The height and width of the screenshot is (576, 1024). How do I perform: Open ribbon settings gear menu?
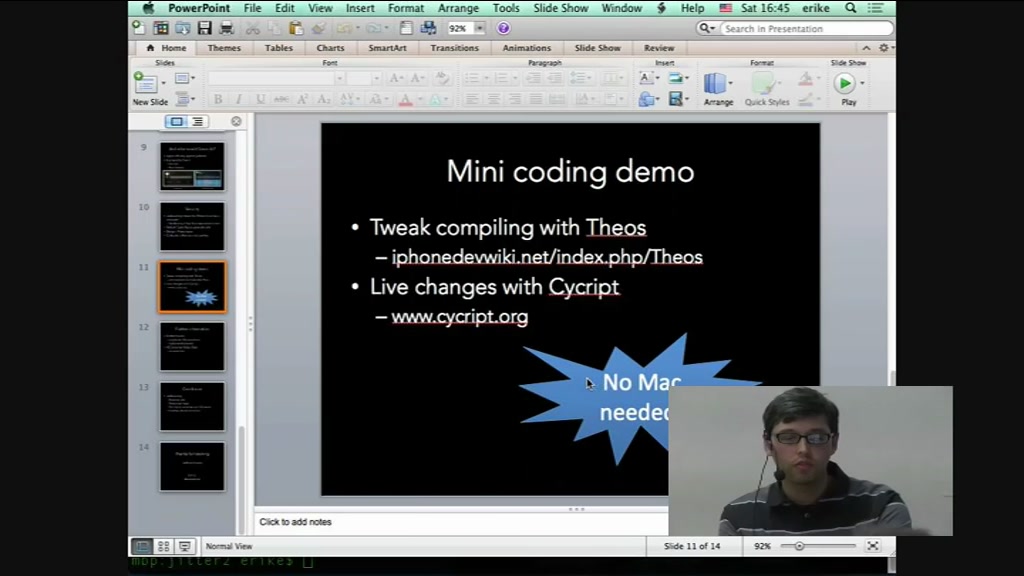point(885,48)
